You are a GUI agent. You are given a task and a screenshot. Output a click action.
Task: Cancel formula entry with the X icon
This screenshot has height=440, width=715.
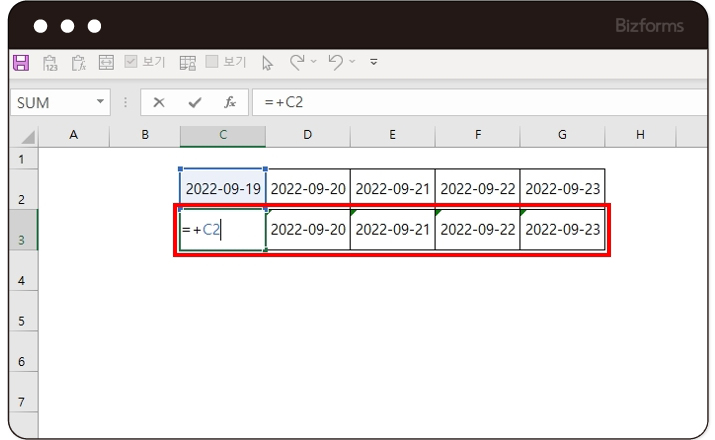[x=159, y=102]
